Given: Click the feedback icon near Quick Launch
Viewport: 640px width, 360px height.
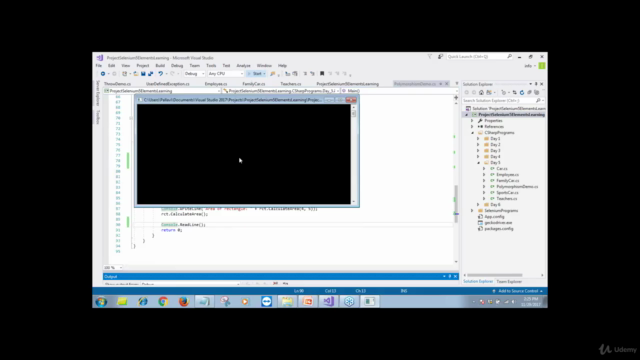Looking at the screenshot, I should coord(440,57).
